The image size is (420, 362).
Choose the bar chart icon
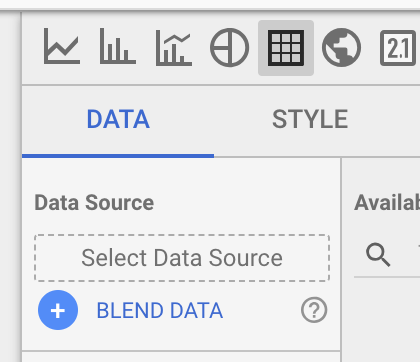point(118,46)
